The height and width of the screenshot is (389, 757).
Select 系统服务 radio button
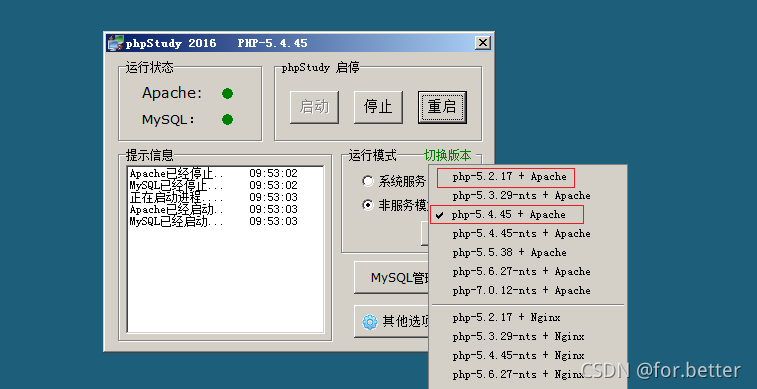pyautogui.click(x=368, y=181)
